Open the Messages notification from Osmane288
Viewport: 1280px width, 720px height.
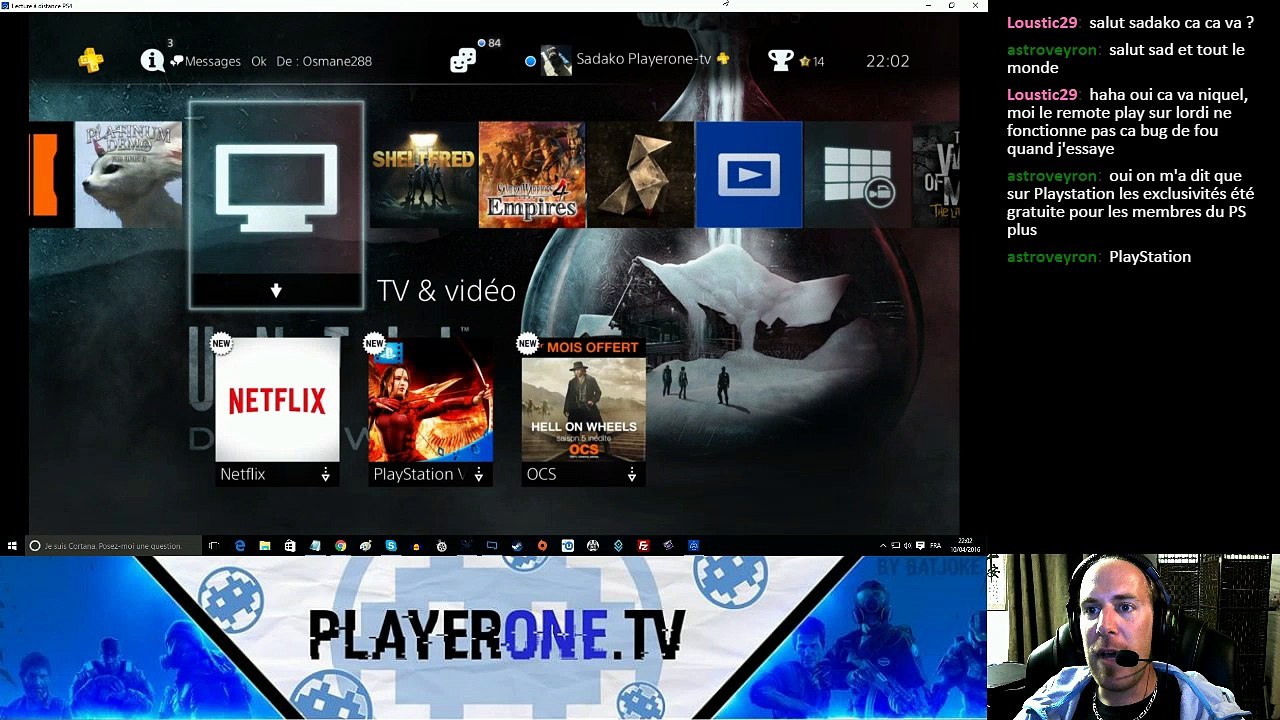pos(272,61)
